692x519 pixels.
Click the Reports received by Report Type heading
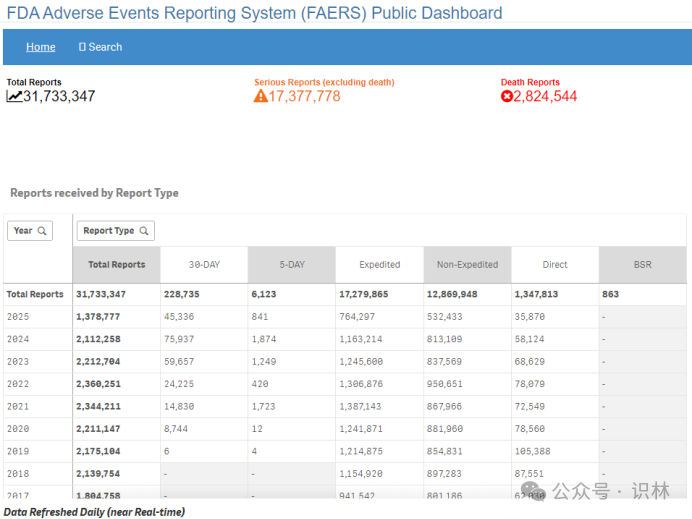[94, 193]
